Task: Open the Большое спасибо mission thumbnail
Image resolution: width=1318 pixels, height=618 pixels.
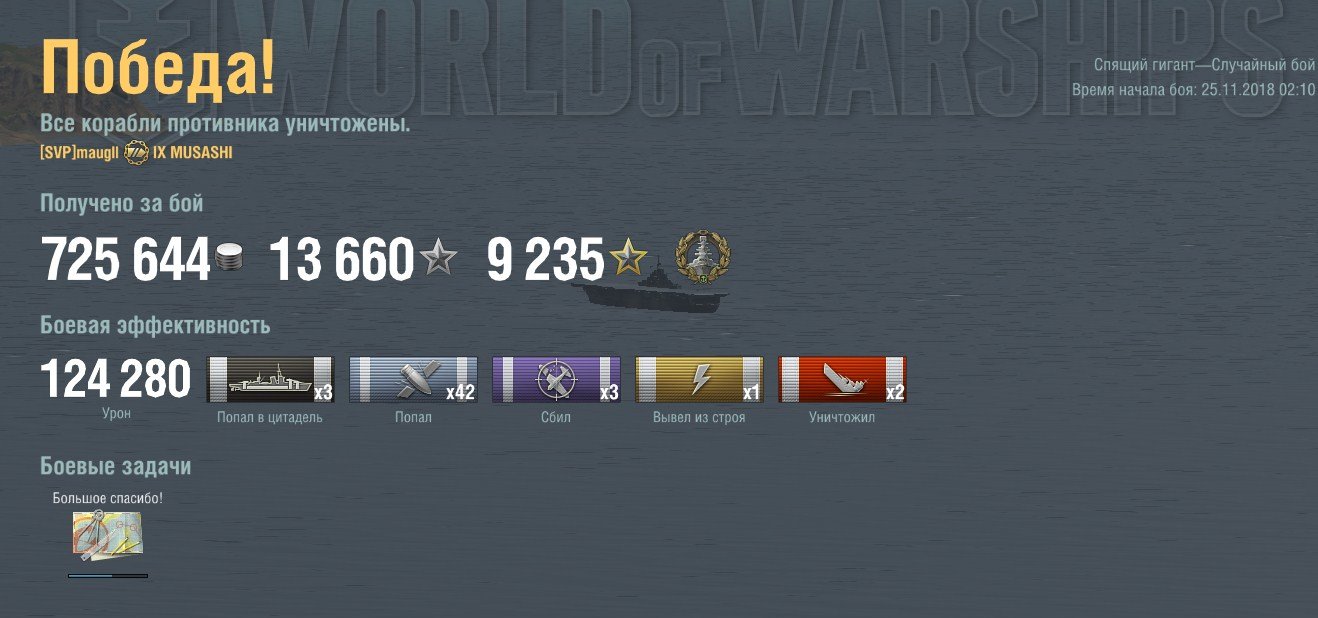Action: (107, 535)
